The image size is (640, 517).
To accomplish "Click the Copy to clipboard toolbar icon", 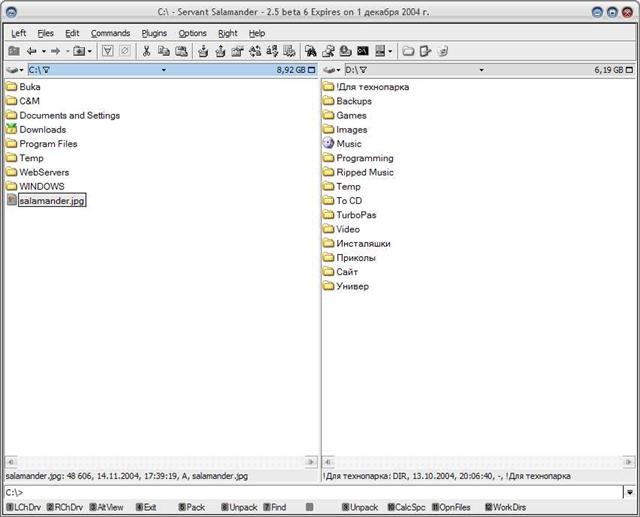I will tap(163, 50).
